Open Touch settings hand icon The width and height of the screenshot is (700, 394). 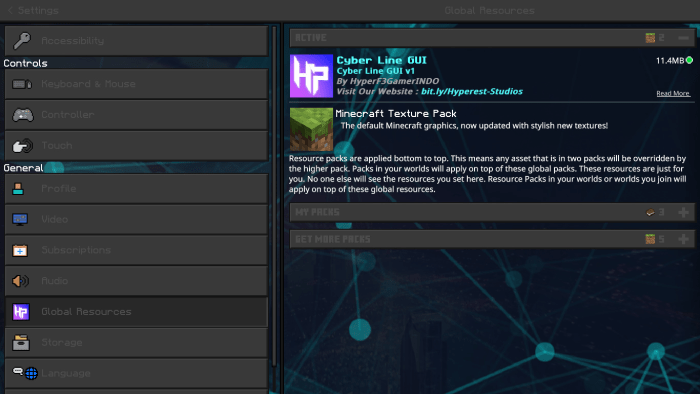coord(22,145)
